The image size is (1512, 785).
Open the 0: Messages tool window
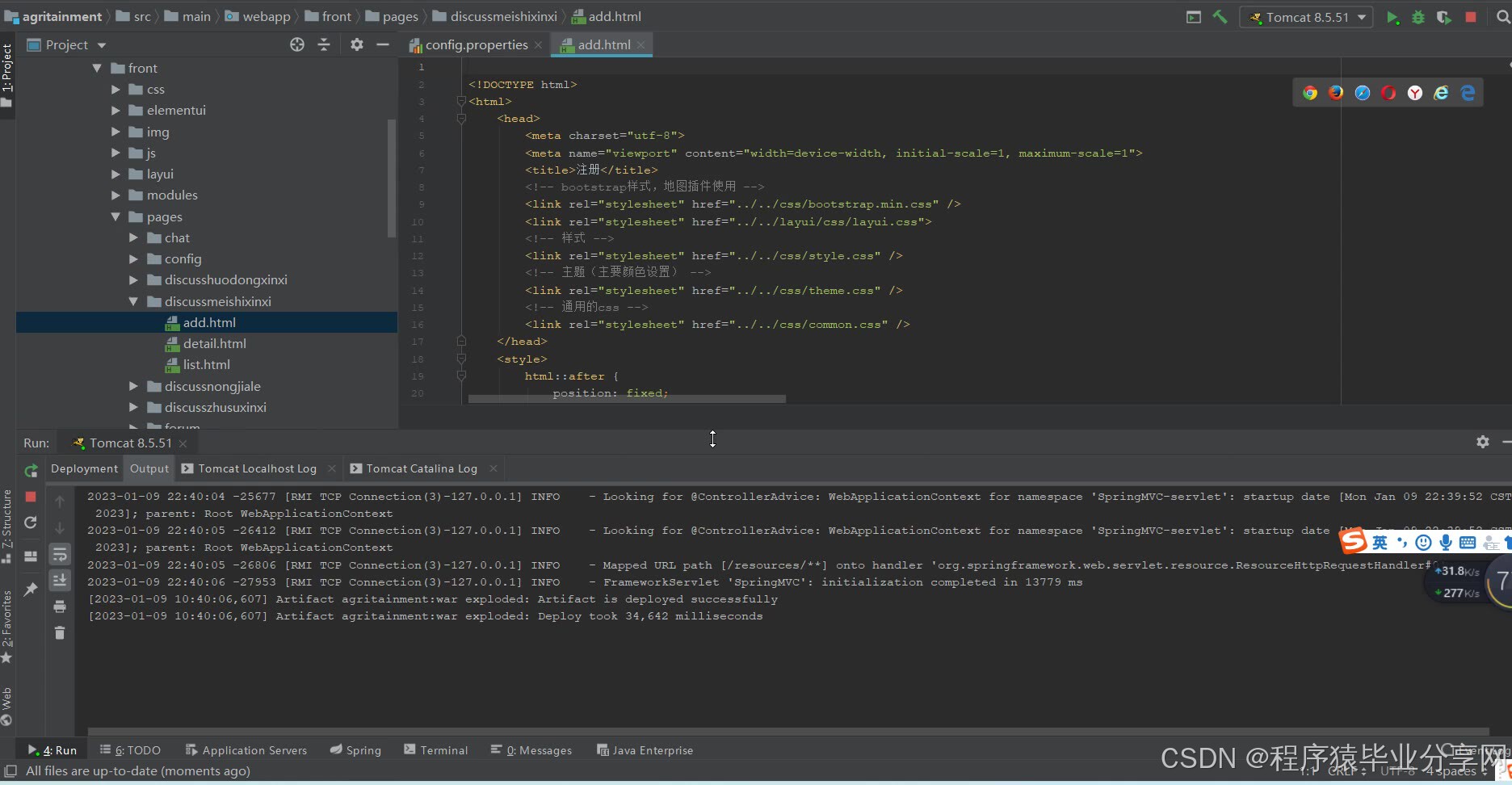click(x=531, y=750)
